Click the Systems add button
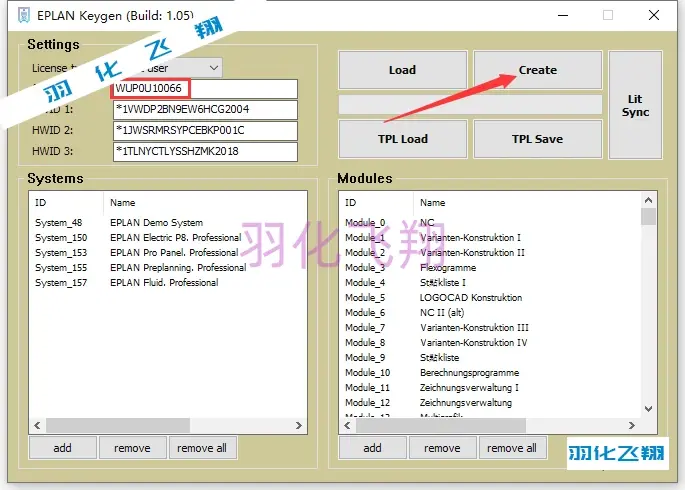Image resolution: width=685 pixels, height=490 pixels. pyautogui.click(x=62, y=448)
